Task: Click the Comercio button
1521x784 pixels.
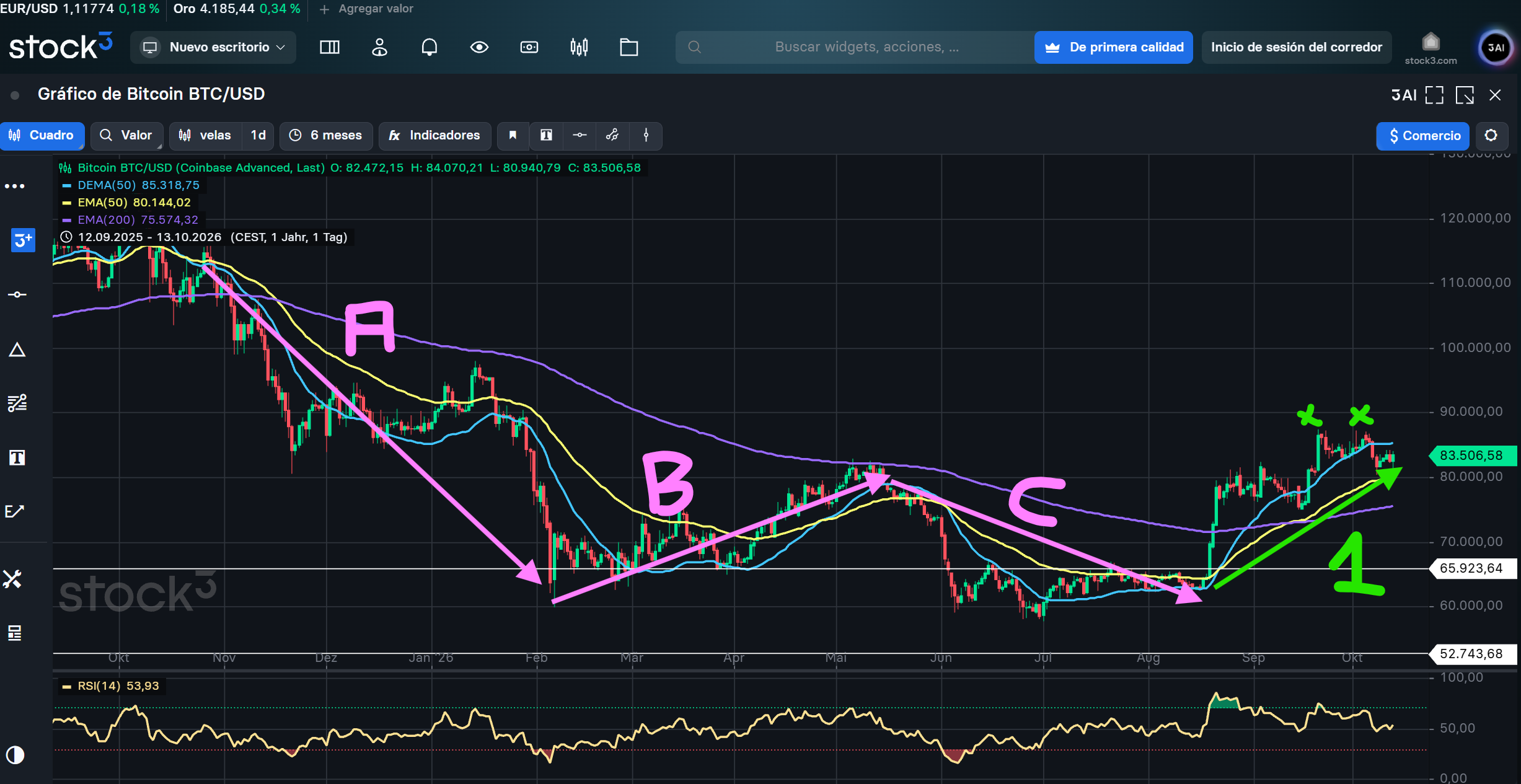Action: click(1423, 136)
